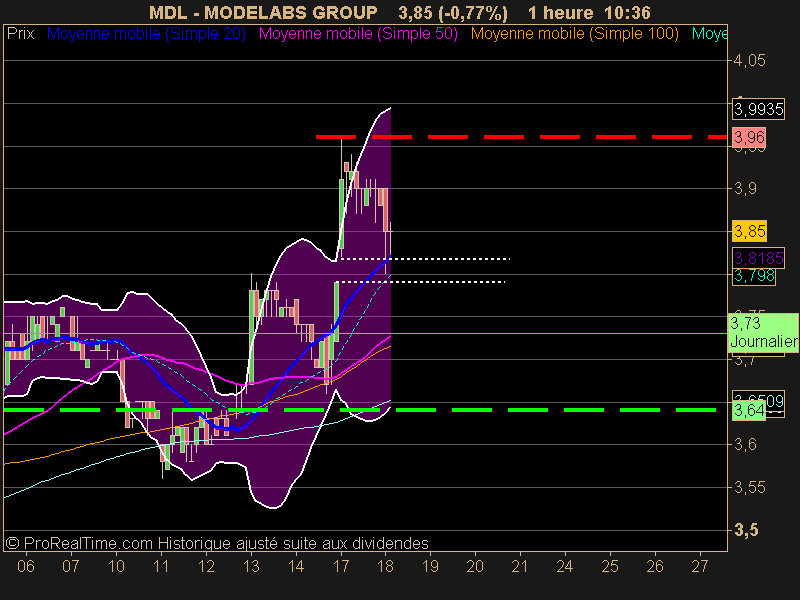Click date 26 on the time axis
The image size is (800, 600).
click(655, 566)
